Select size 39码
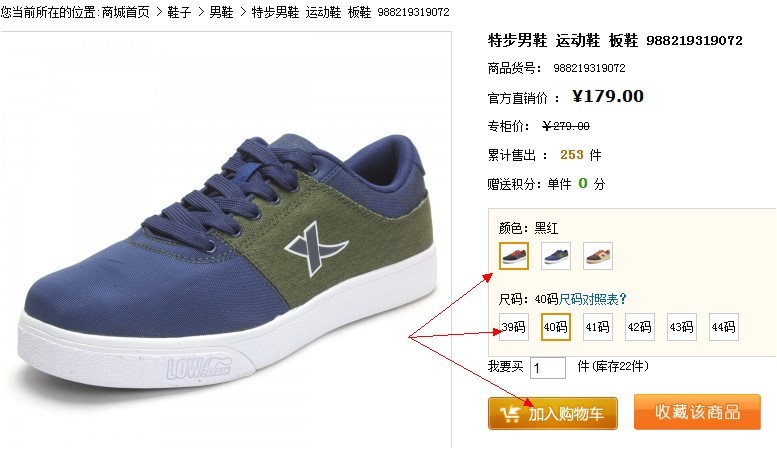 point(513,327)
